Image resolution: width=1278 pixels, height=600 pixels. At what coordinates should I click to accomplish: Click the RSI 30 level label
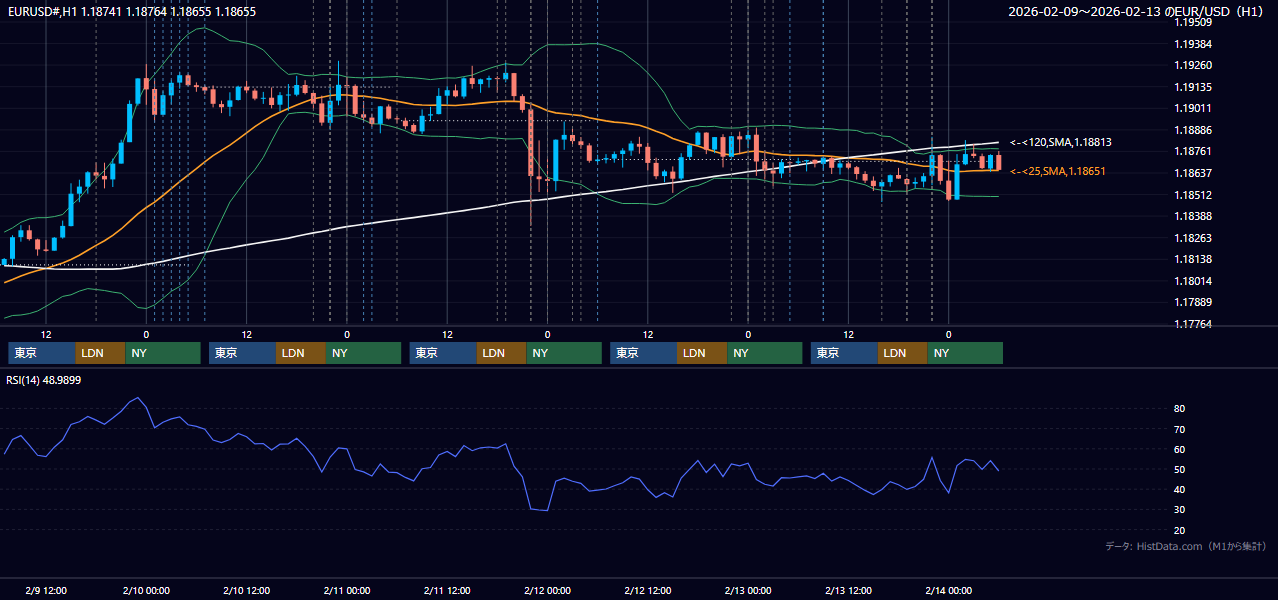pyautogui.click(x=1180, y=510)
